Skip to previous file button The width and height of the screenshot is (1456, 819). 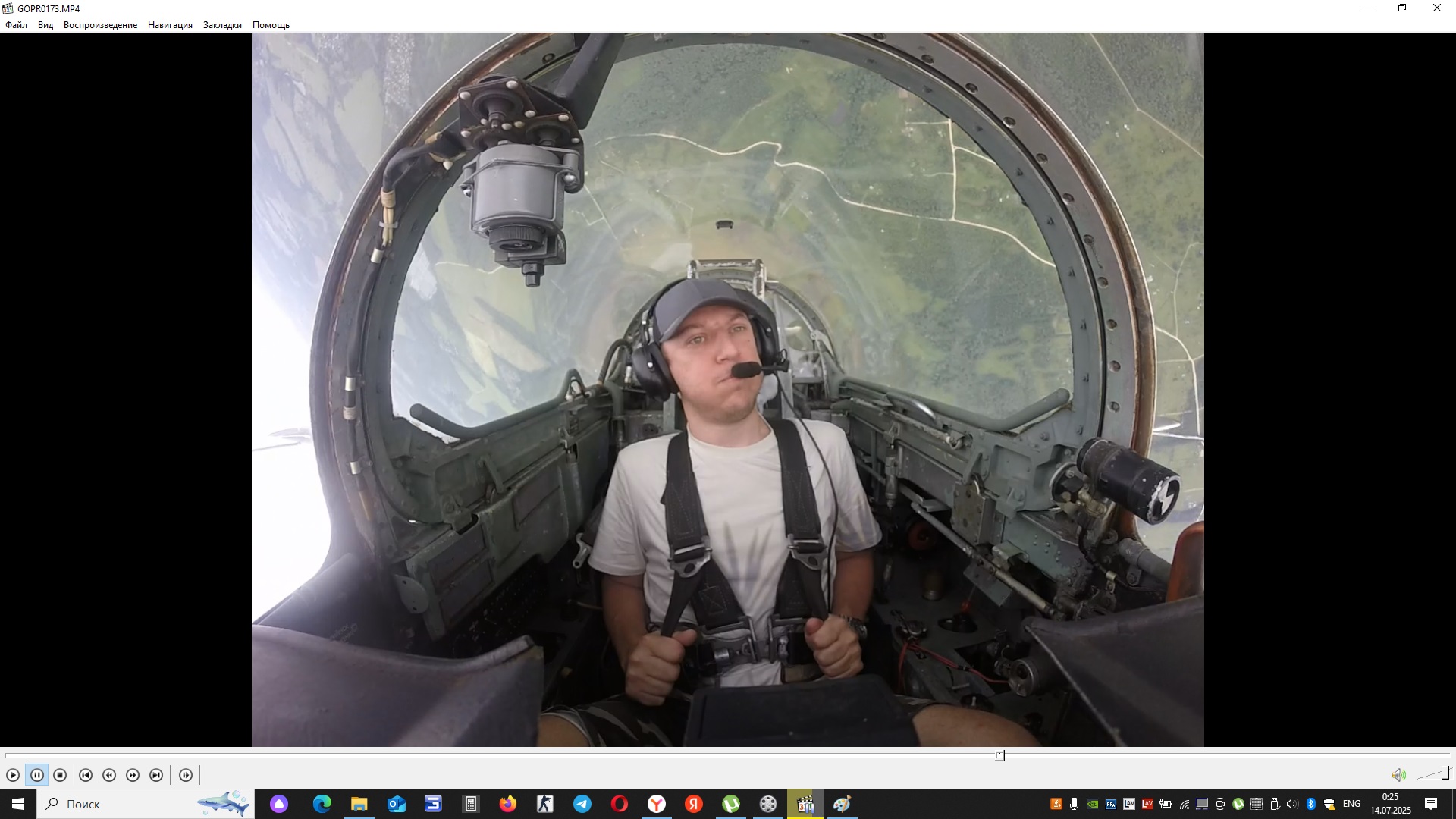point(86,775)
